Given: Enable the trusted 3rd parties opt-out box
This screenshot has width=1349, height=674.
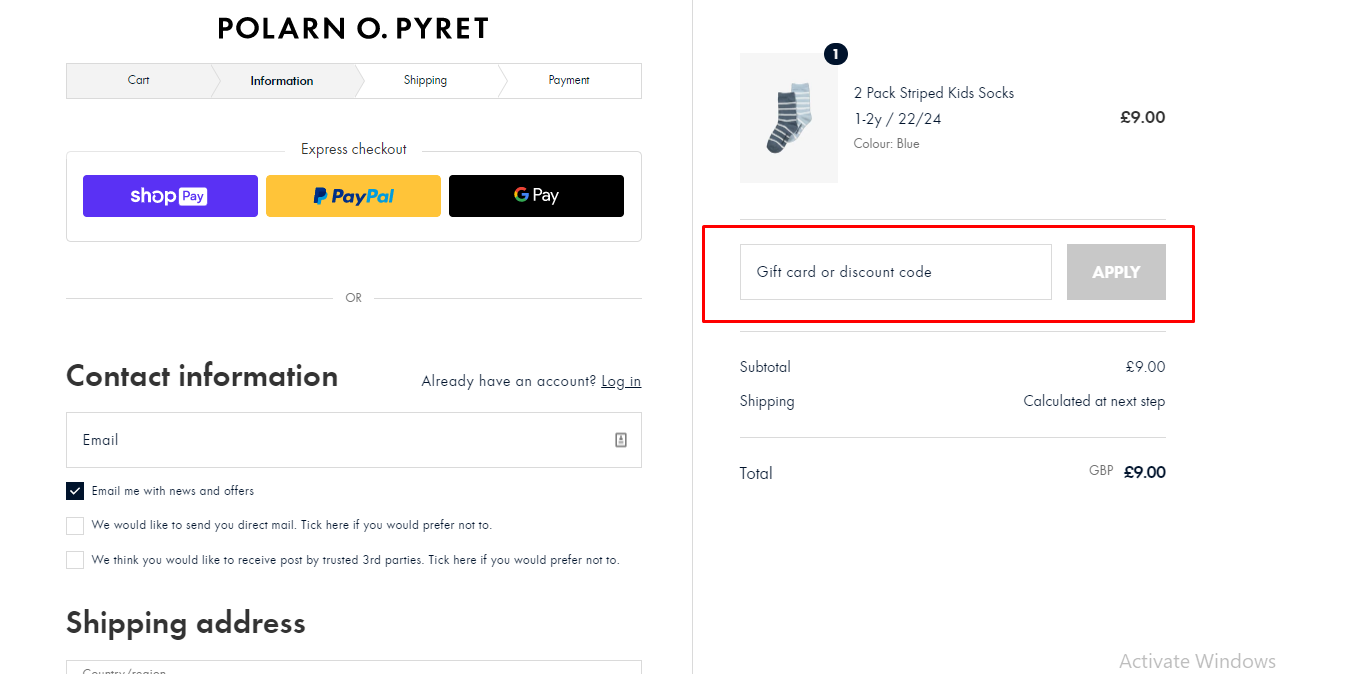Looking at the screenshot, I should (74, 559).
